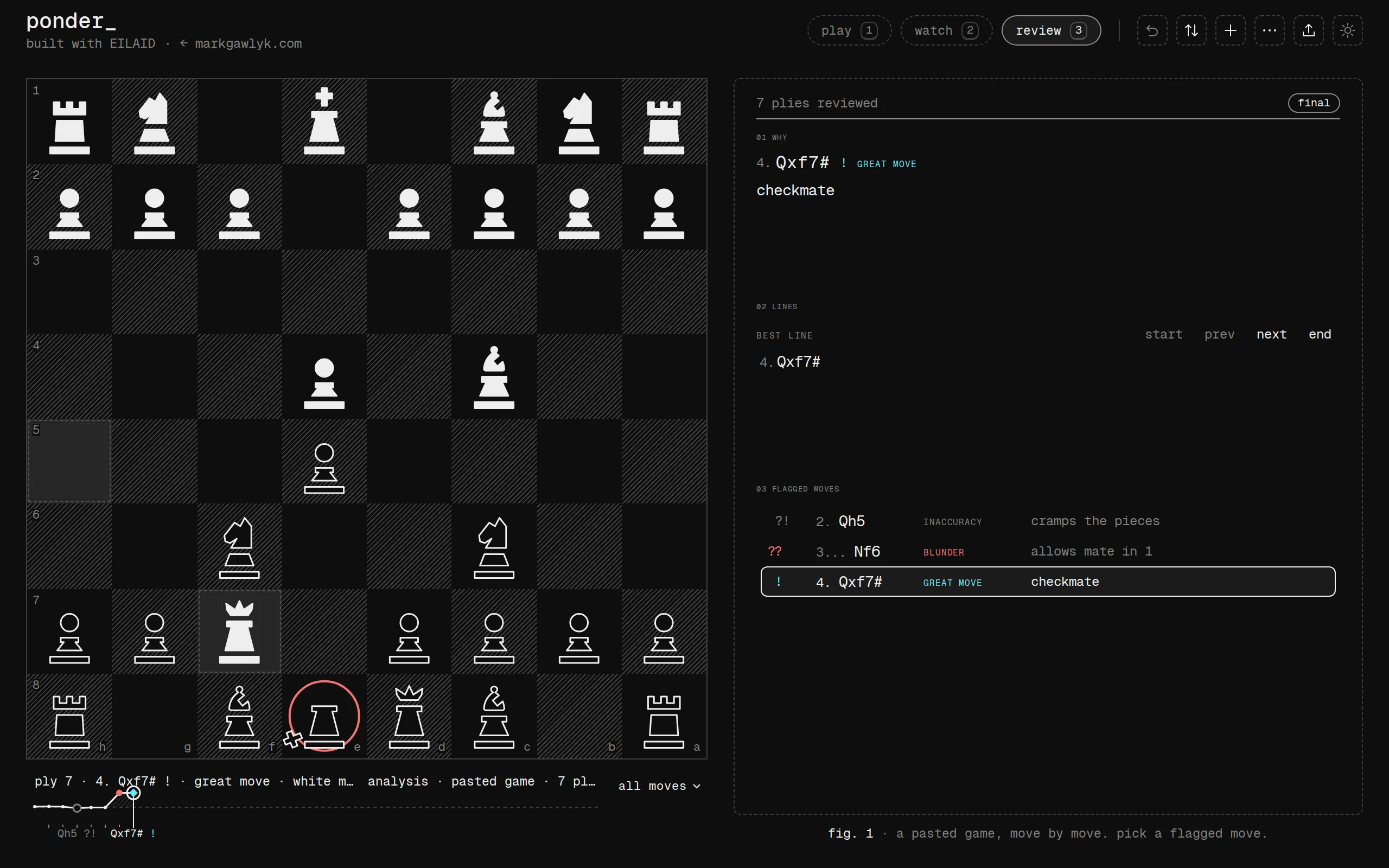
Task: Select flagged move 4. Qxf7# row
Action: point(1048,582)
